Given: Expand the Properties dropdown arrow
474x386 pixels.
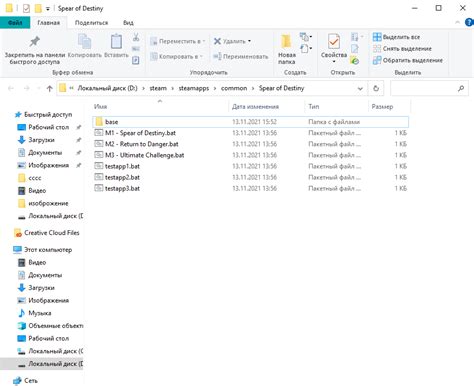Looking at the screenshot, I should pyautogui.click(x=334, y=62).
